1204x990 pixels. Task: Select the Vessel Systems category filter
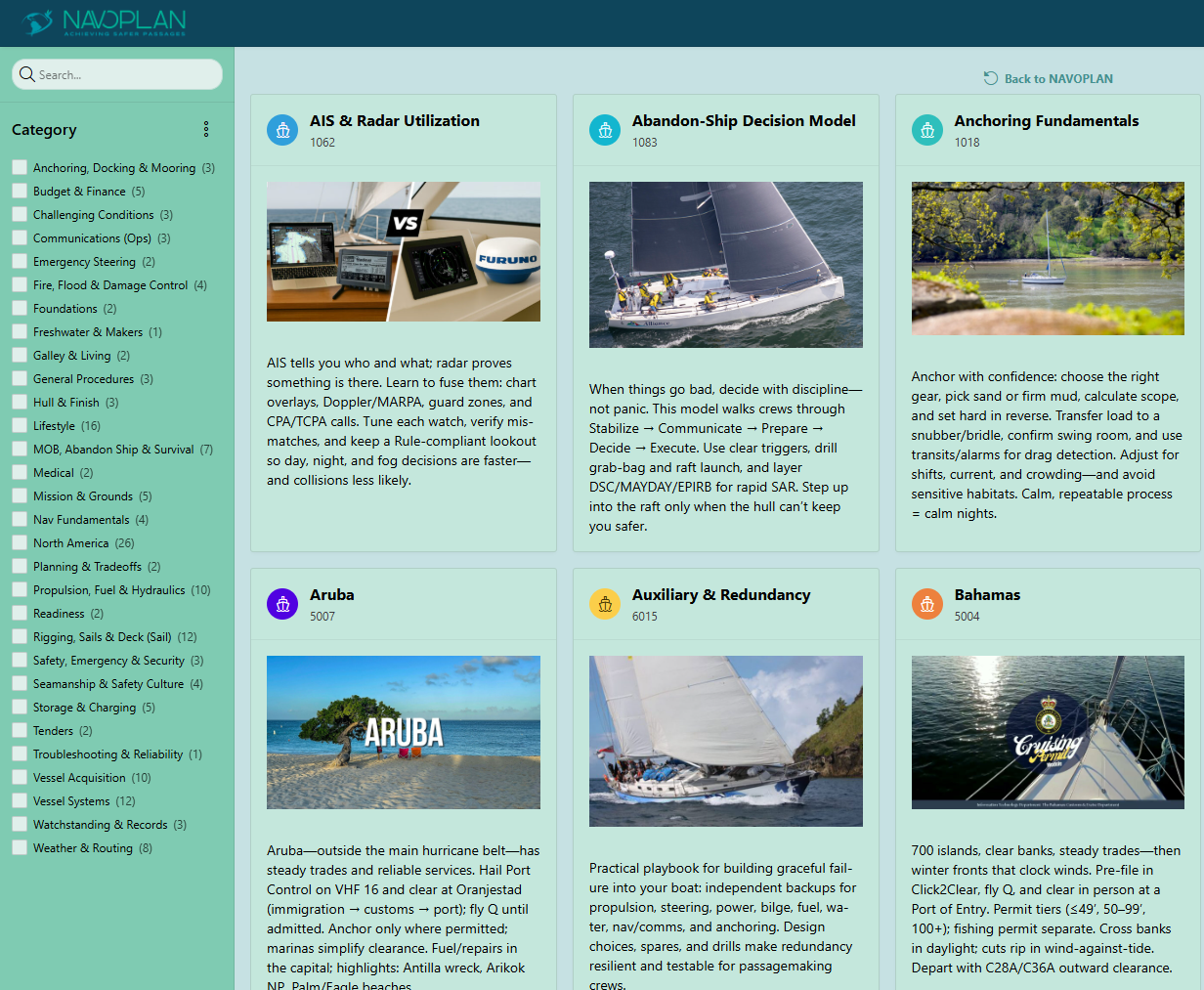pos(20,800)
